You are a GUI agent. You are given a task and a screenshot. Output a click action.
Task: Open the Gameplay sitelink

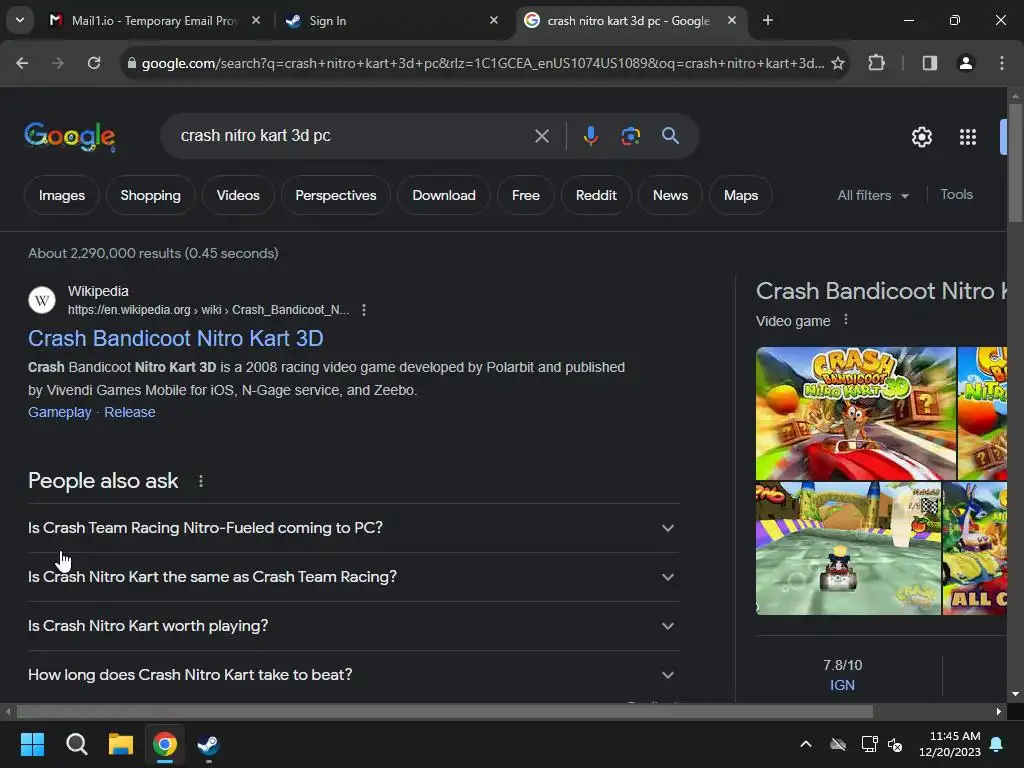(x=59, y=412)
